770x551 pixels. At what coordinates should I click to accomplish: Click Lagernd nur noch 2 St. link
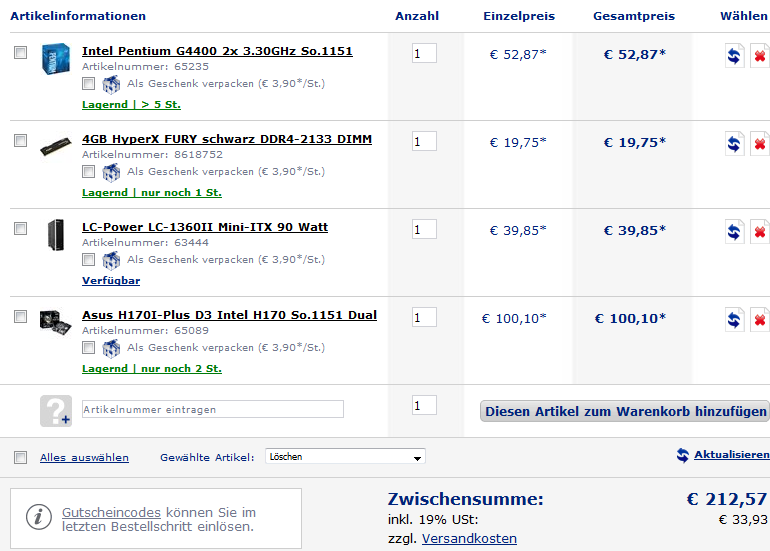tap(152, 368)
